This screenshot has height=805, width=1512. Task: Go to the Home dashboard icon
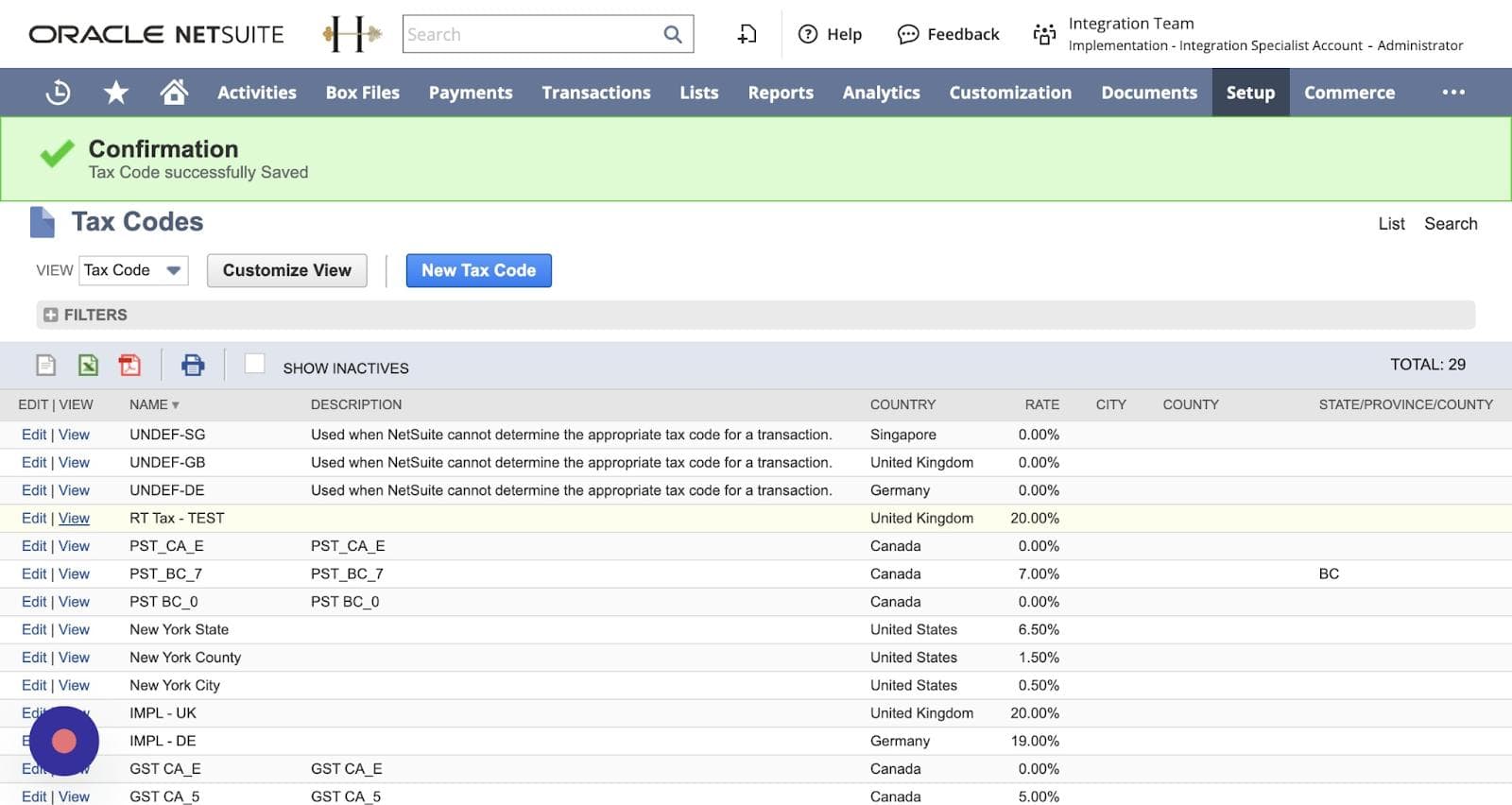[174, 93]
